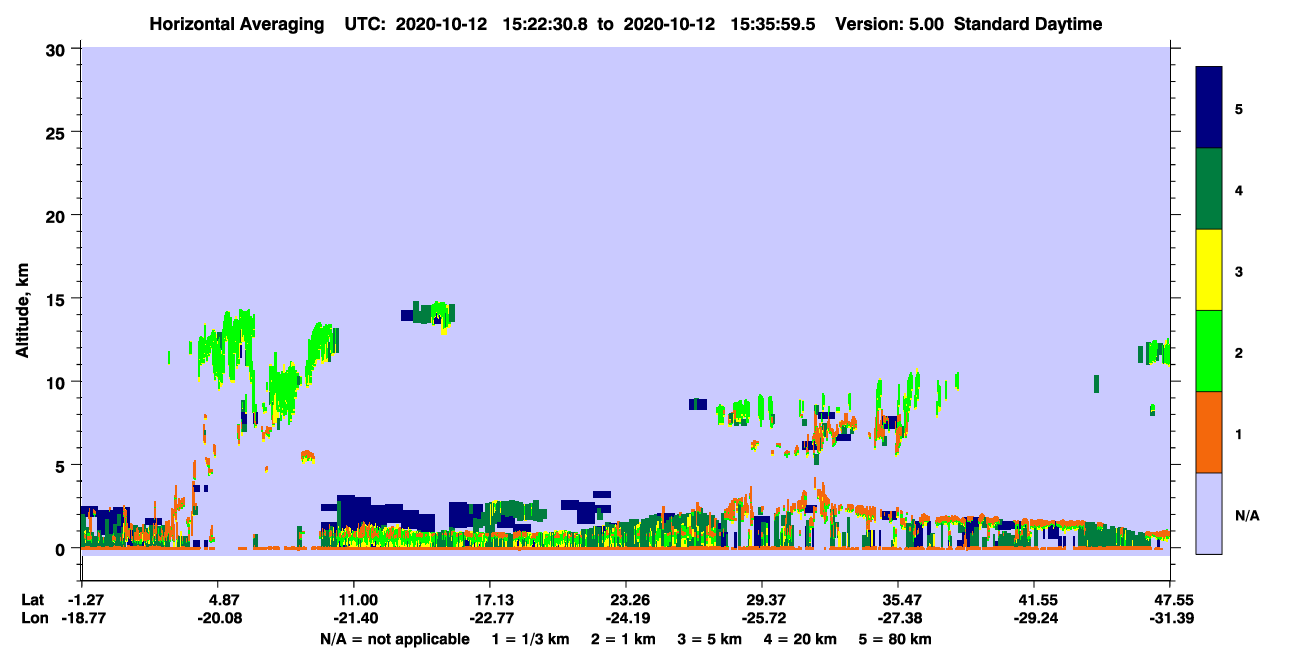Click the 'Lon' row label
The height and width of the screenshot is (667, 1300).
tap(34, 618)
